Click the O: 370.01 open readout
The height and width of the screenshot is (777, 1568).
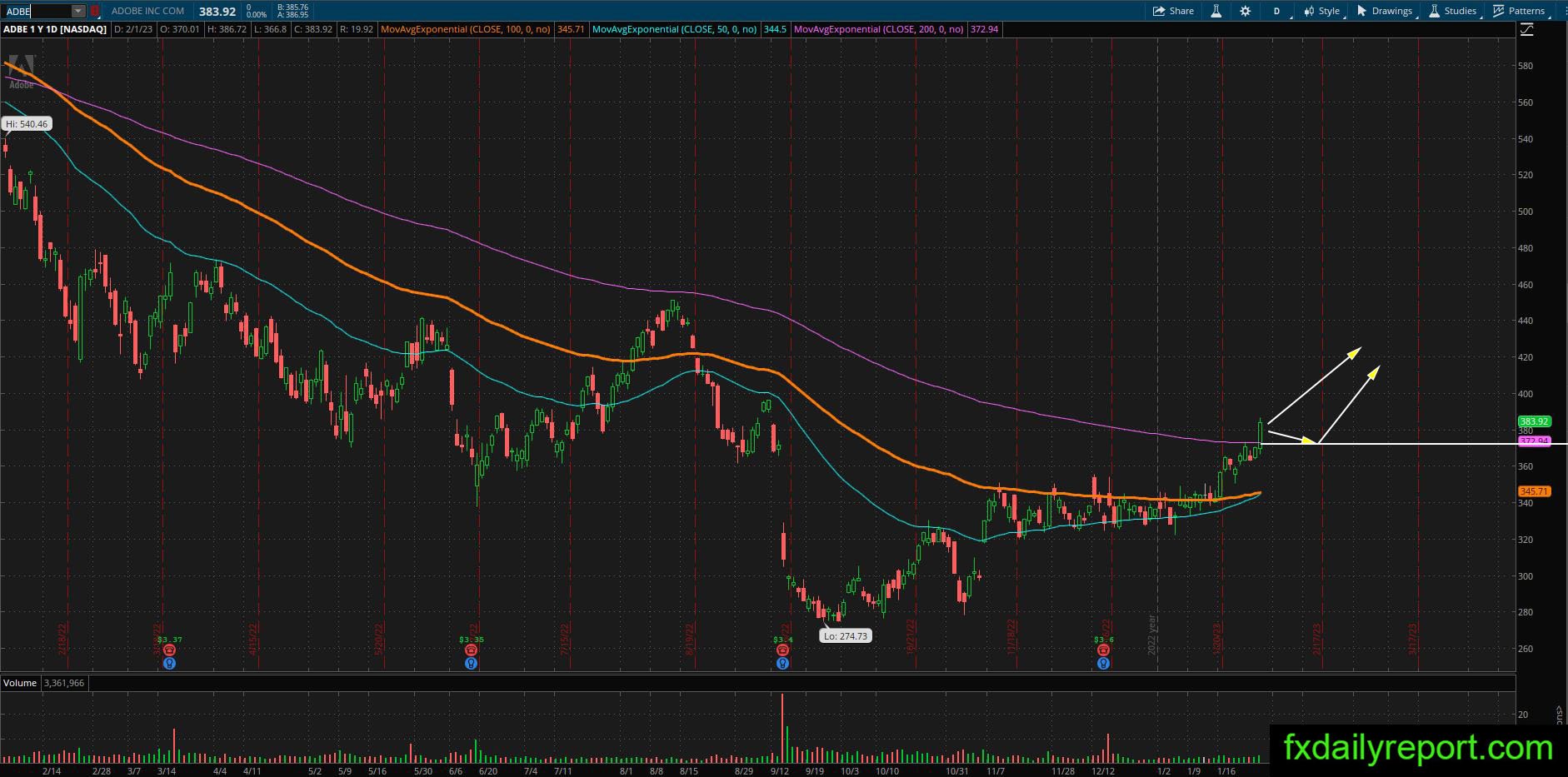click(180, 29)
